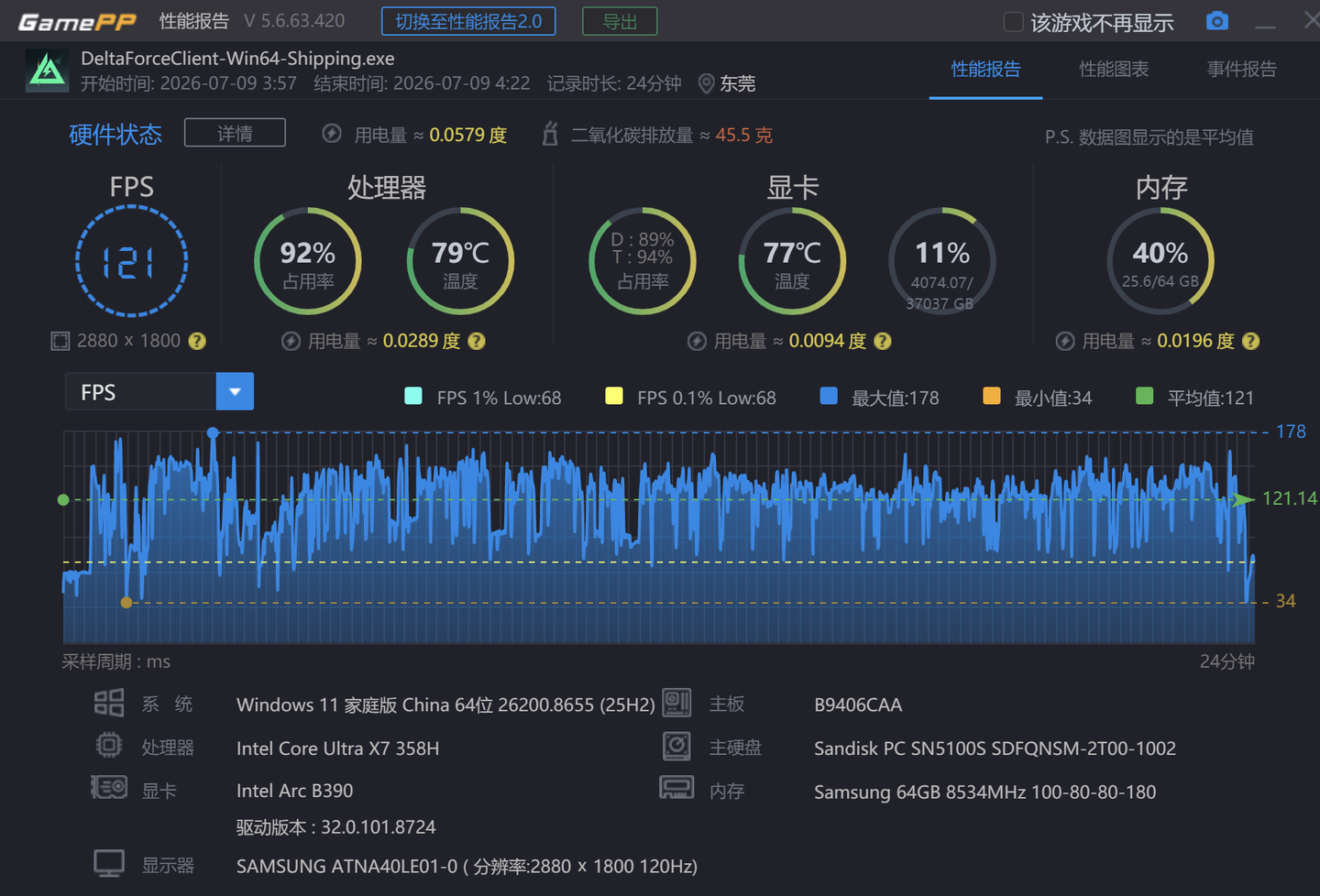Click the cyan FPS 1% Low legend swatch
The height and width of the screenshot is (896, 1320).
(413, 396)
